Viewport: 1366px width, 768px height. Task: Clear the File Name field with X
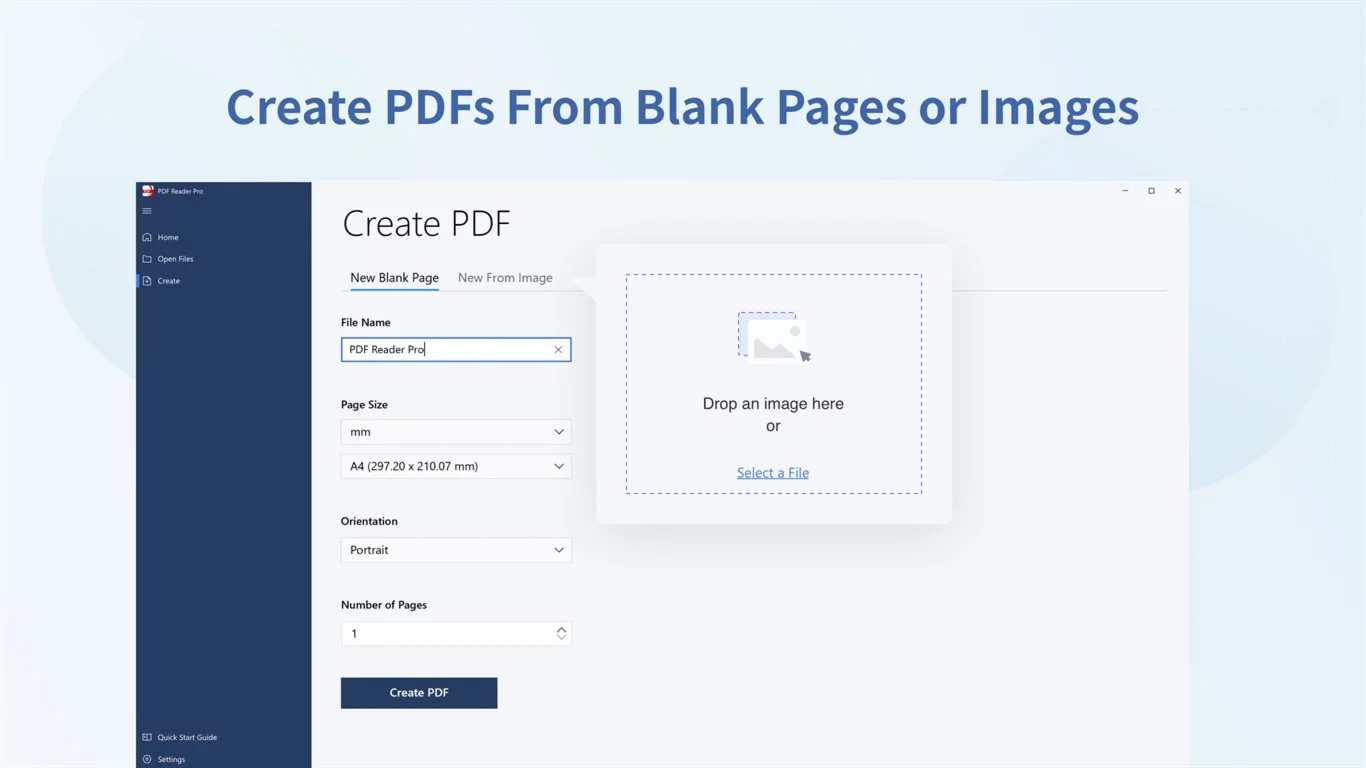pos(558,349)
